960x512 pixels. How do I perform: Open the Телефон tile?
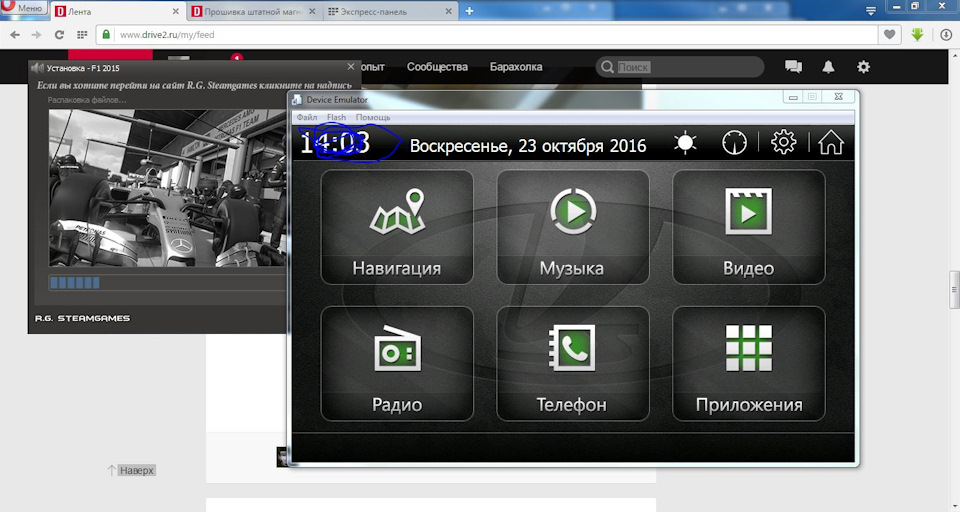click(572, 364)
